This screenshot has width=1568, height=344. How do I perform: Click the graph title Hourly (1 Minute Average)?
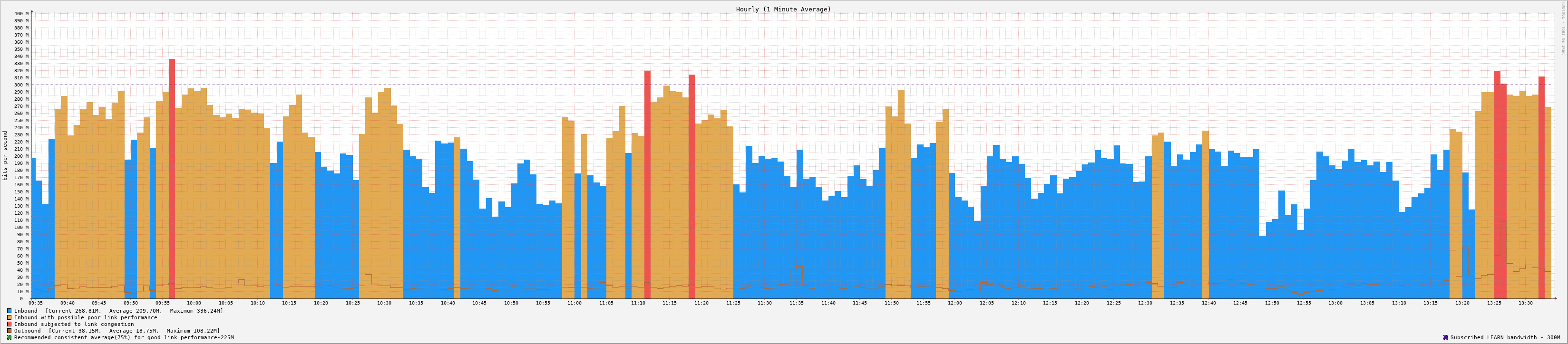pyautogui.click(x=783, y=9)
